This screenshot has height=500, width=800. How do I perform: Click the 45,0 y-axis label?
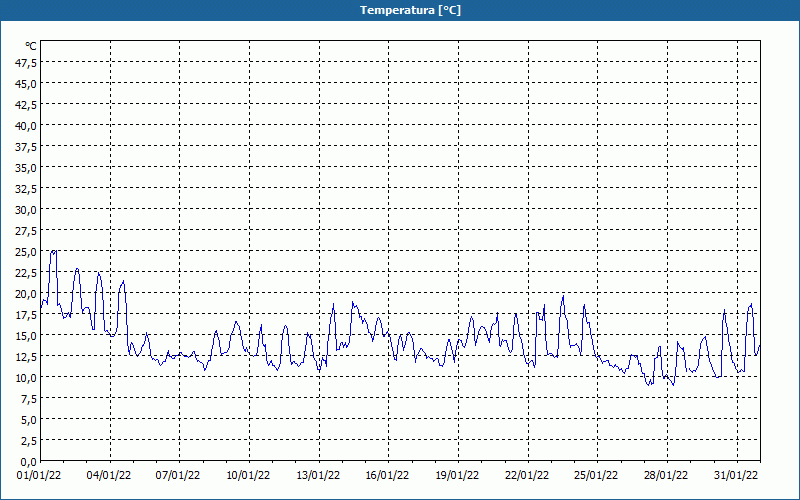pos(27,83)
